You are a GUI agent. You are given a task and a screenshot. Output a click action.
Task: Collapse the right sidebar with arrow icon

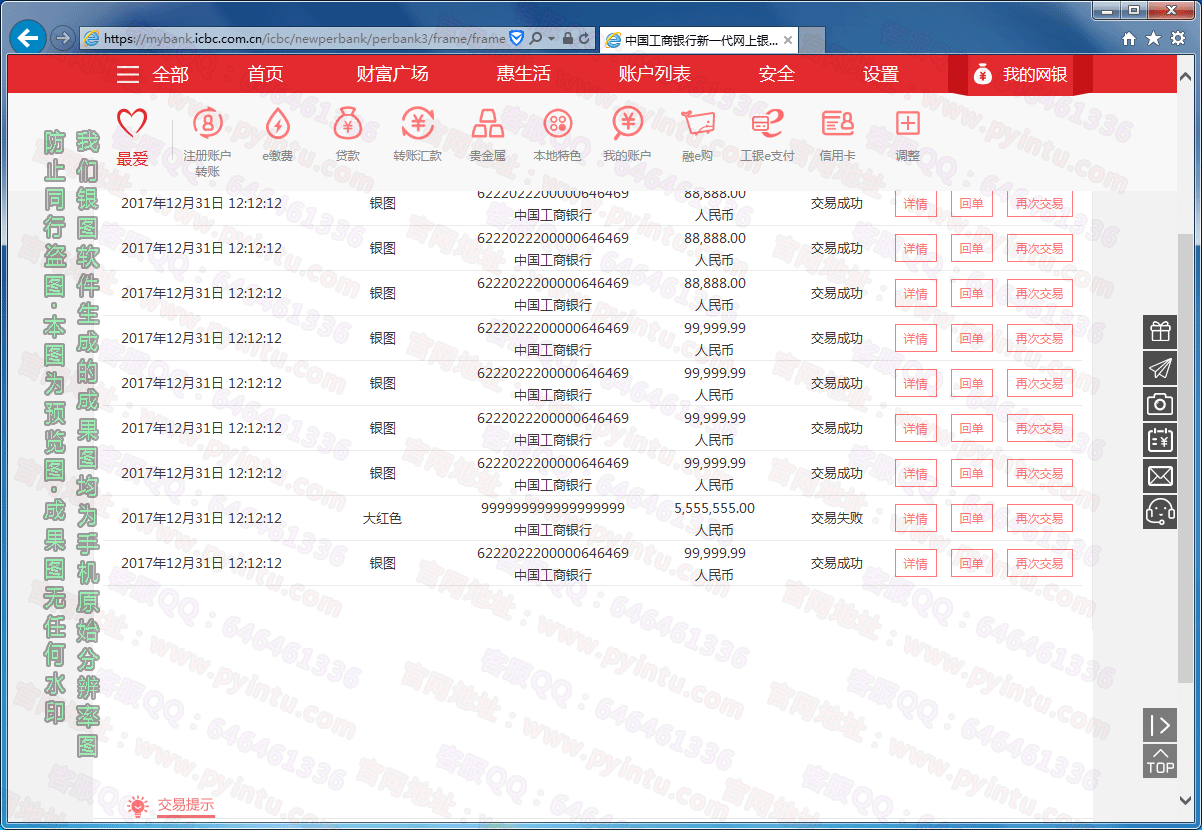[1160, 725]
